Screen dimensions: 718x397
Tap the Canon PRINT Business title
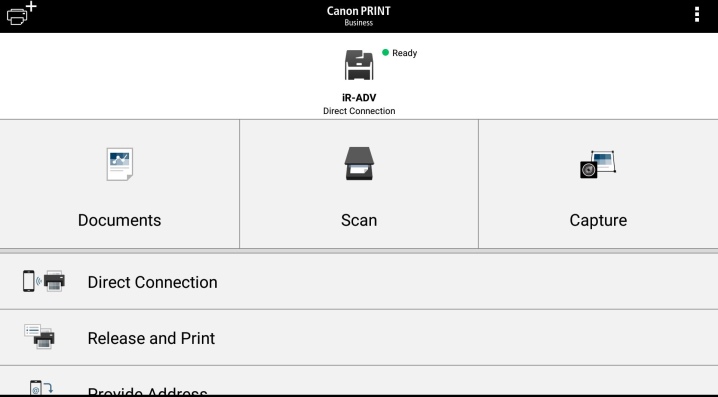coord(359,16)
